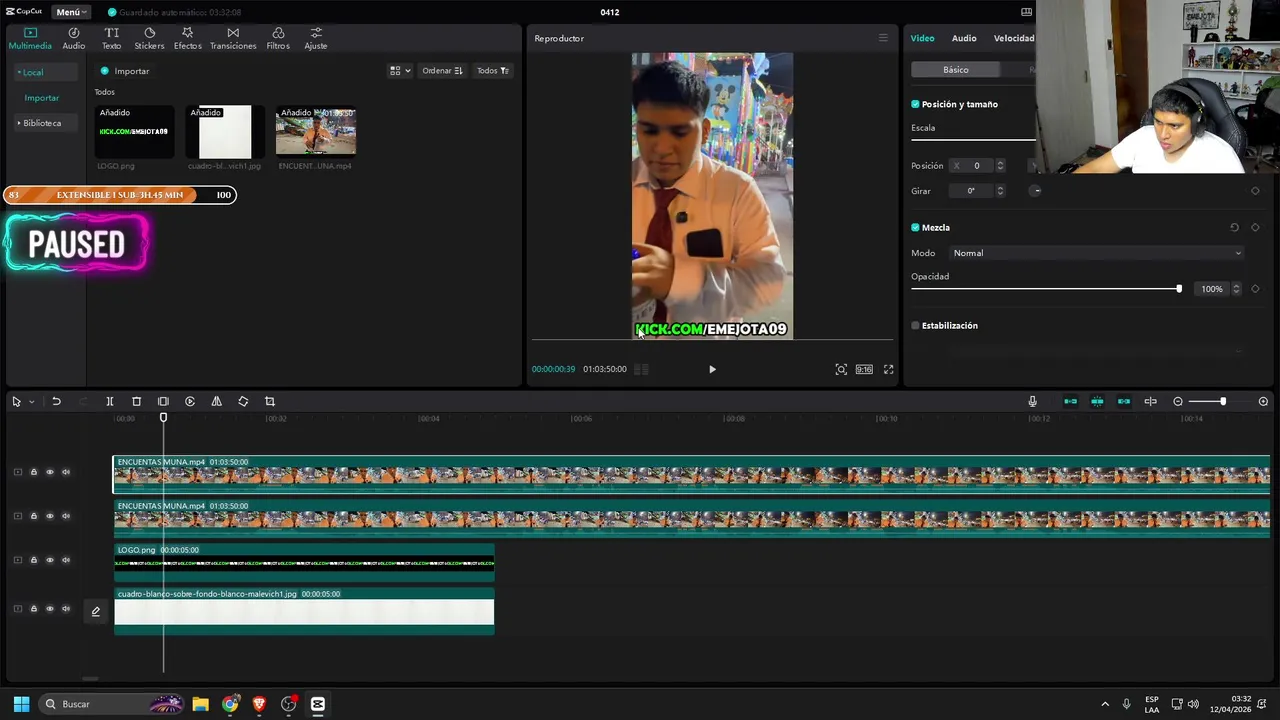Viewport: 1280px width, 720px height.
Task: Click the Posición X input field
Action: tap(972, 166)
